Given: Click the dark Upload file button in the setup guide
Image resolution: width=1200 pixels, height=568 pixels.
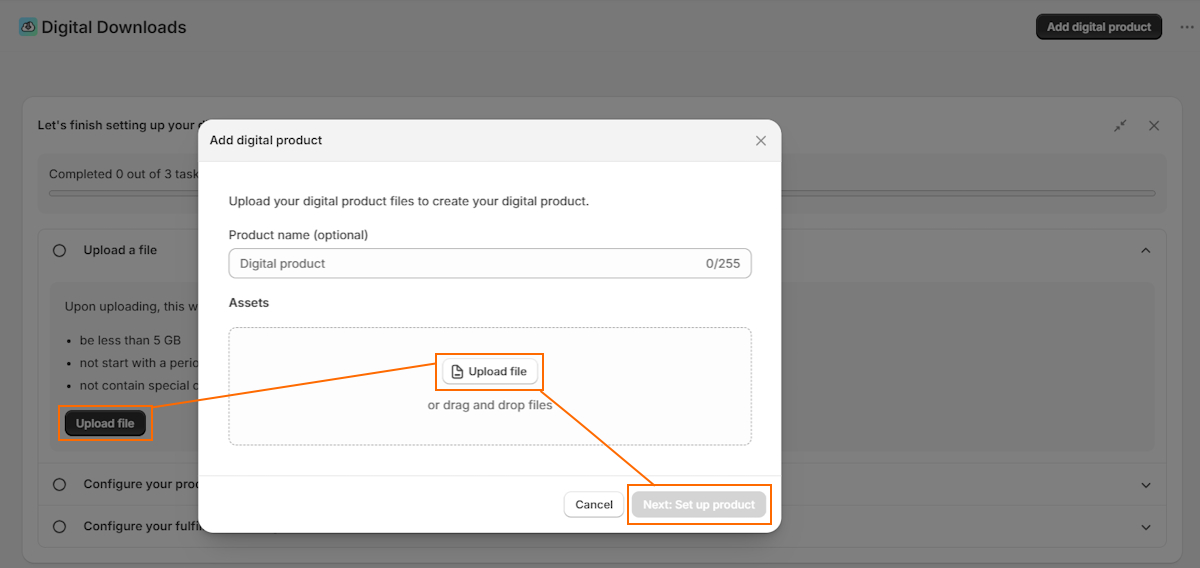Looking at the screenshot, I should point(105,423).
